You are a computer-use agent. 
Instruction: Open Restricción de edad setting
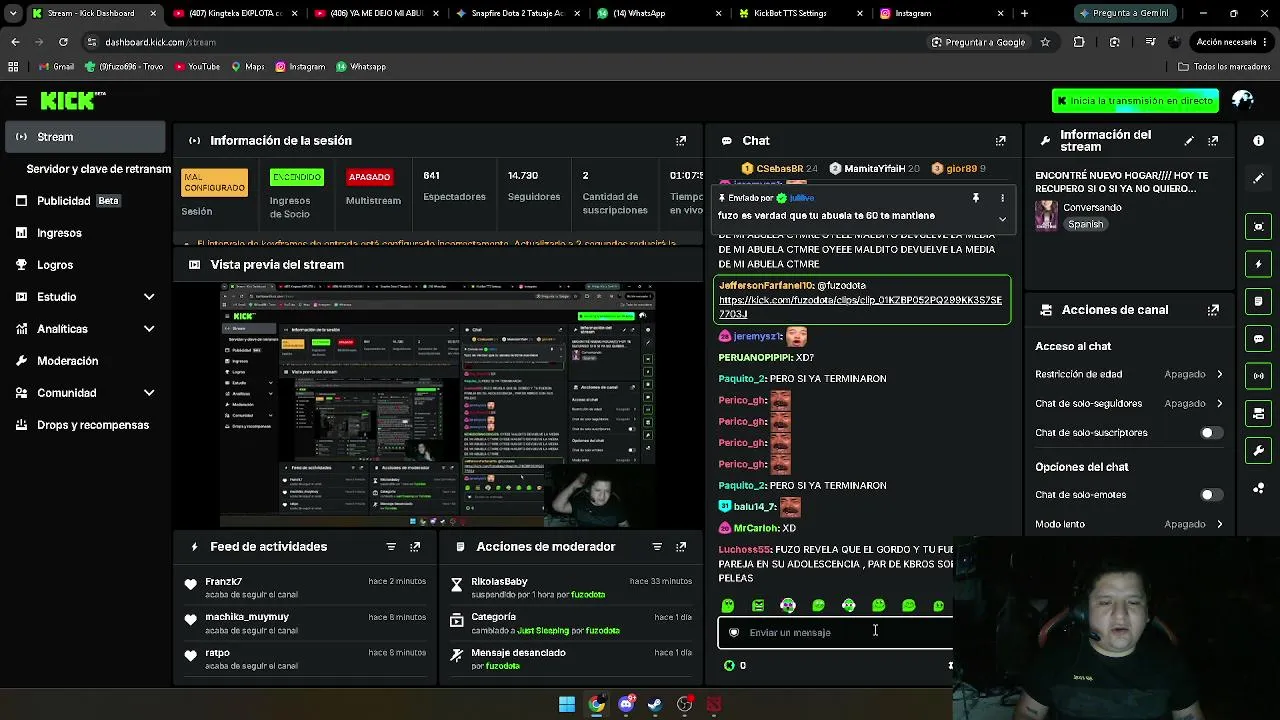point(1129,374)
